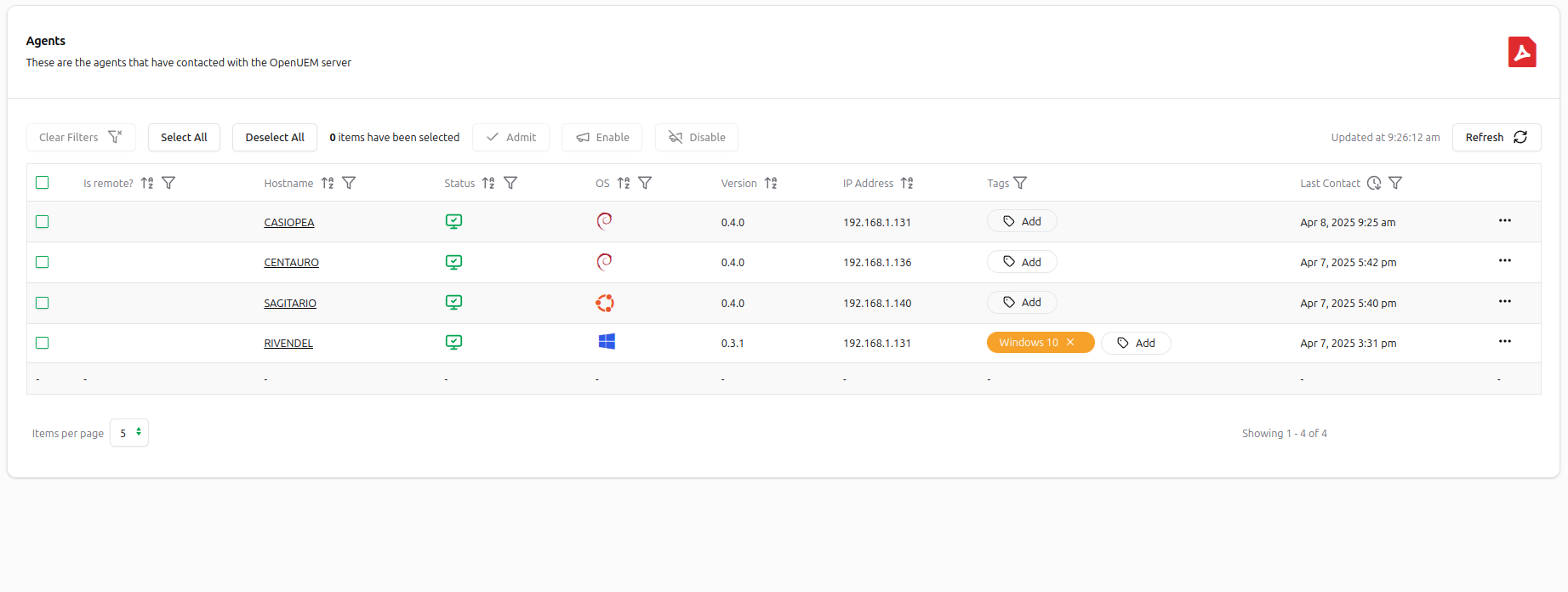
Task: Sort agents by Hostname column
Action: [x=328, y=183]
